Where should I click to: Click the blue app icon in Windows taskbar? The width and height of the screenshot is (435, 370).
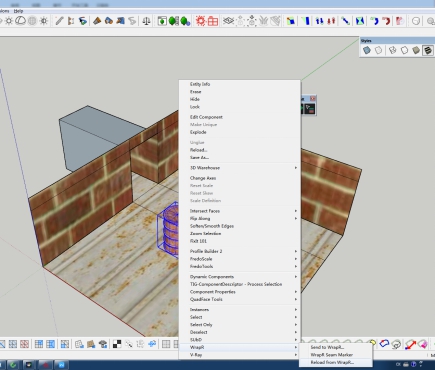point(61,365)
